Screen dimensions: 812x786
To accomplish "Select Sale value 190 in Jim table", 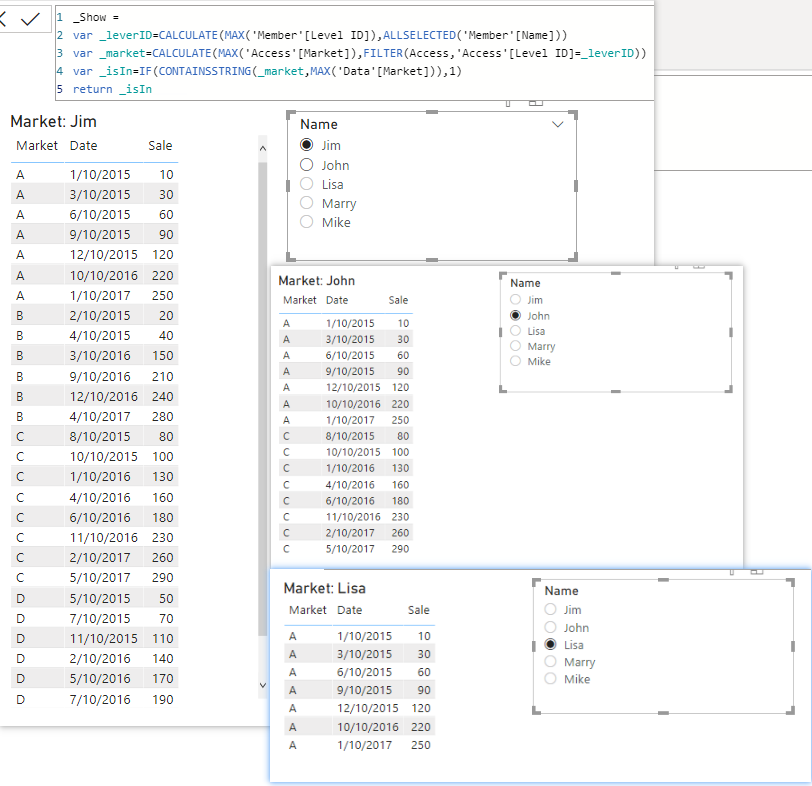I will tap(163, 700).
